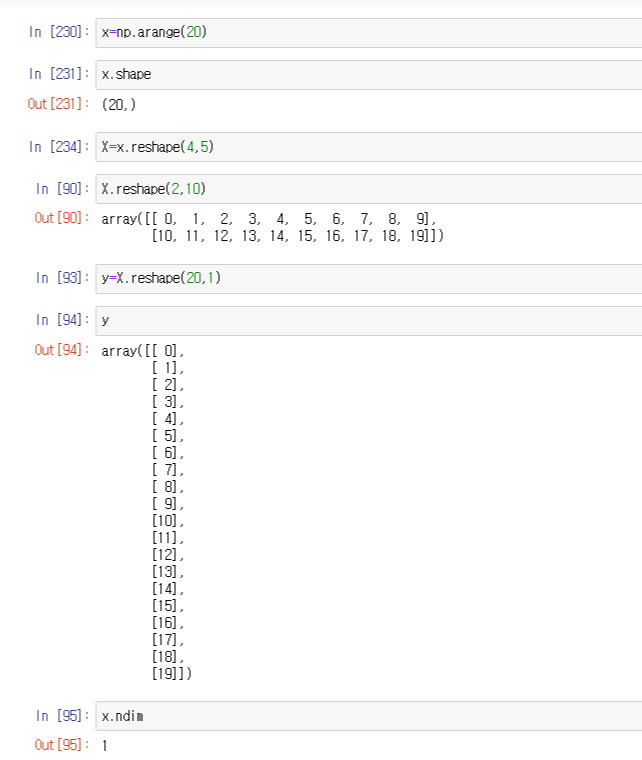This screenshot has height=760, width=642.
Task: Click the [ 9], output row
Action: coord(168,504)
